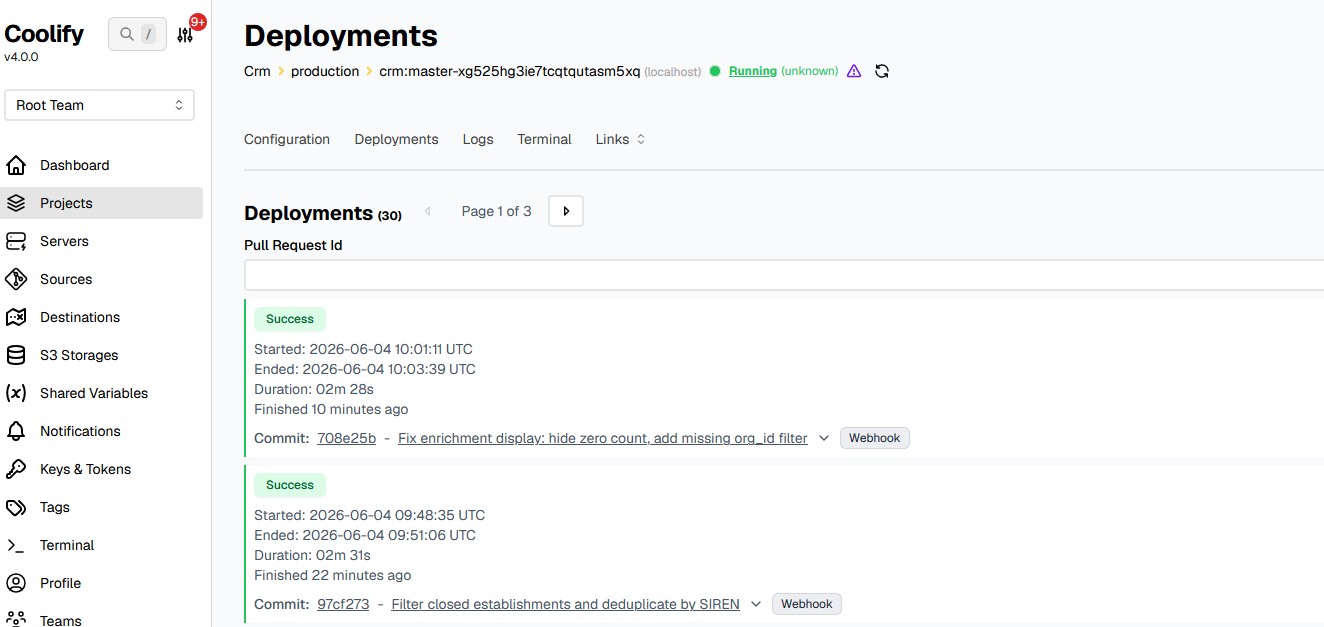Click the Keys & Tokens key icon
Screen dimensions: 1324x627
click(x=16, y=469)
